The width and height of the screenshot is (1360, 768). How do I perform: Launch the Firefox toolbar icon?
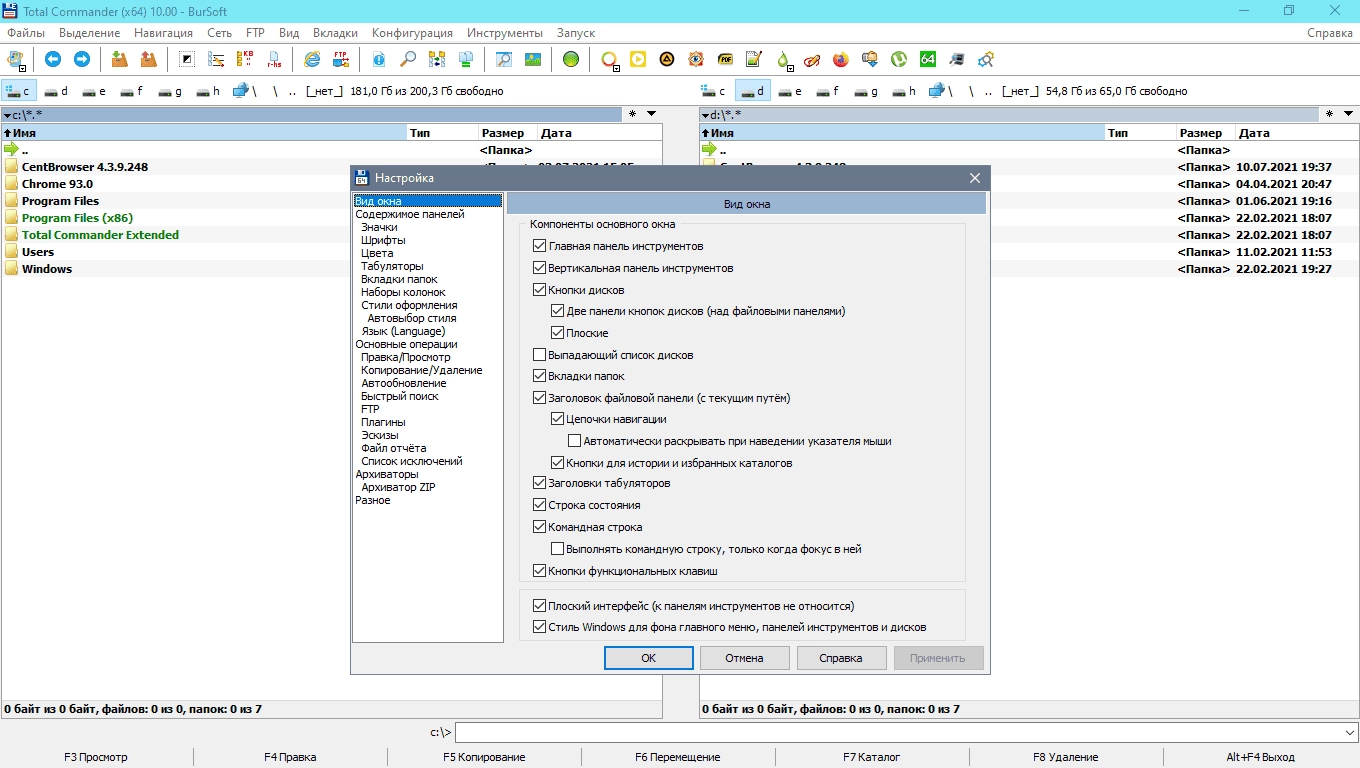click(x=841, y=59)
